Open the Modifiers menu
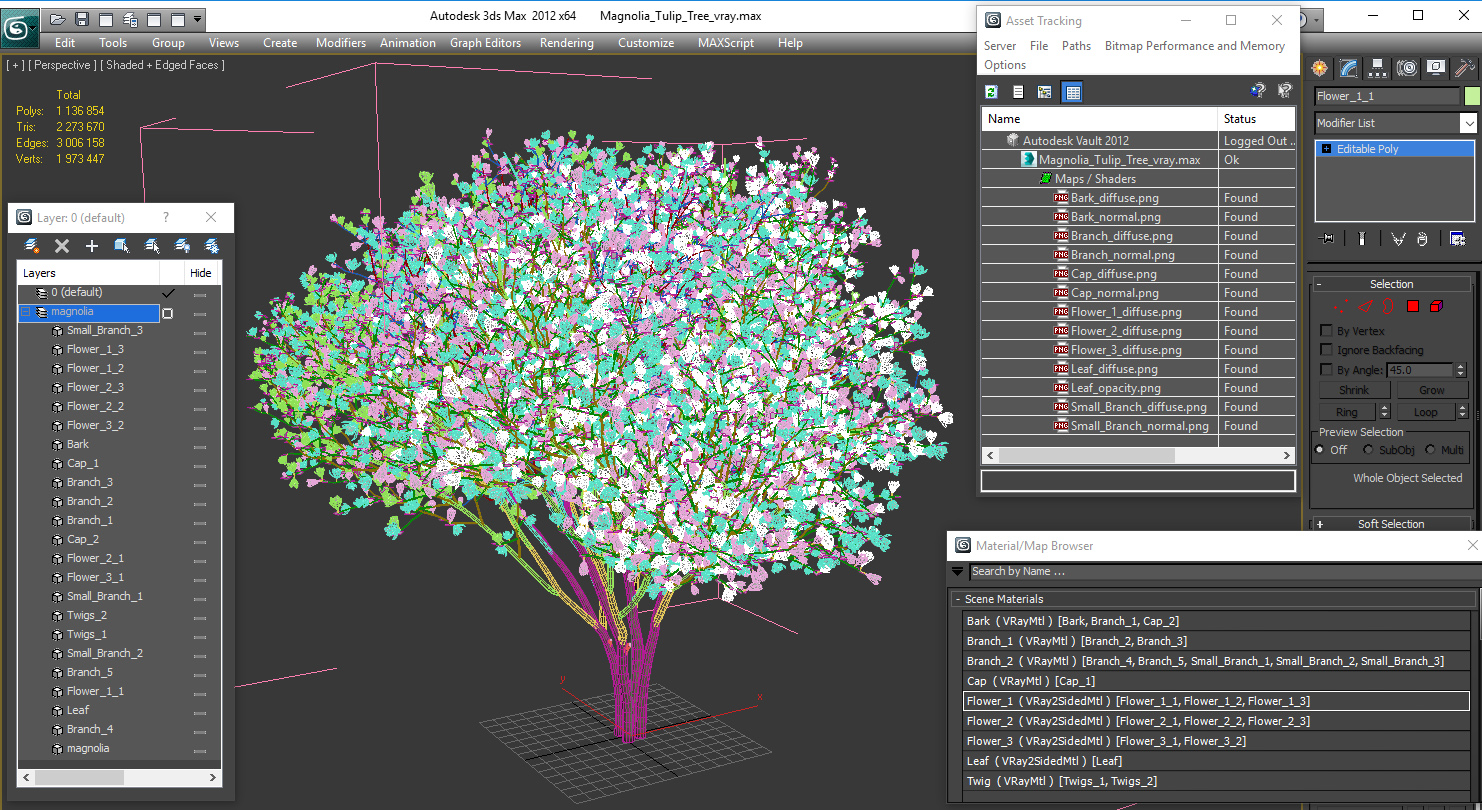The image size is (1482, 810). (341, 43)
